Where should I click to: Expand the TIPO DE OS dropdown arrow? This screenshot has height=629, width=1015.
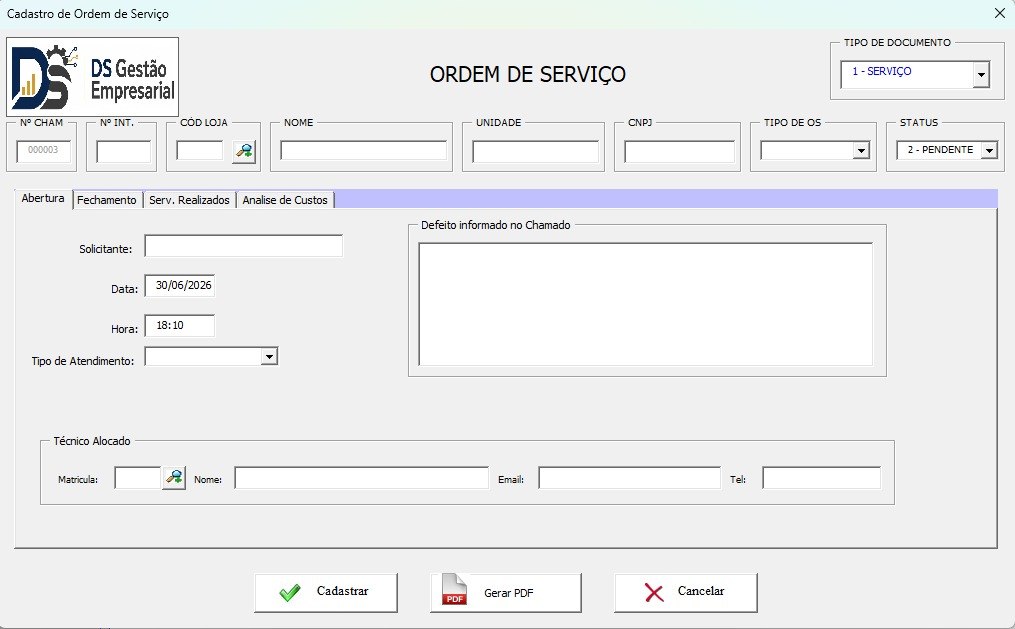coord(861,151)
